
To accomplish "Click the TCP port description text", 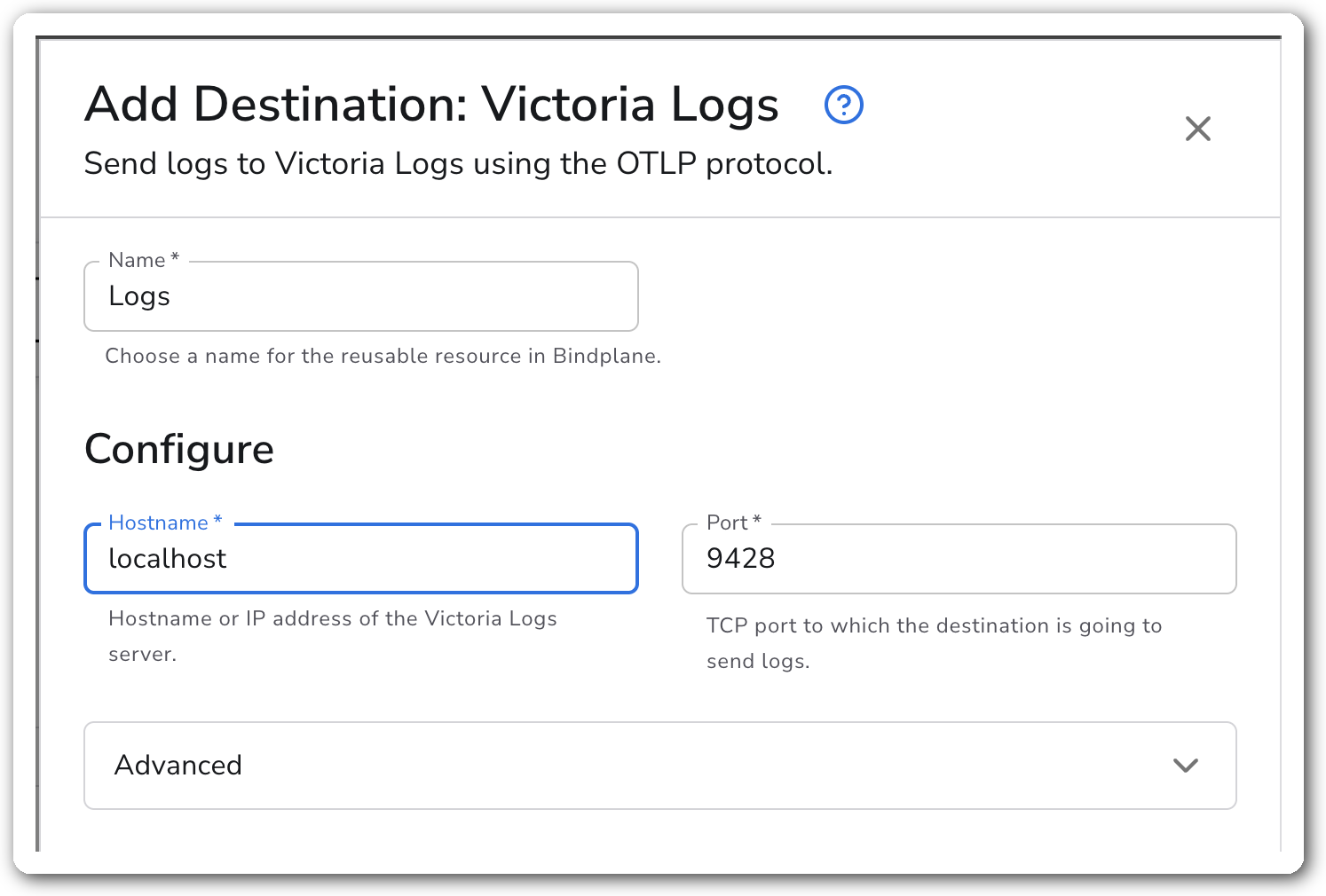I will pyautogui.click(x=934, y=626).
